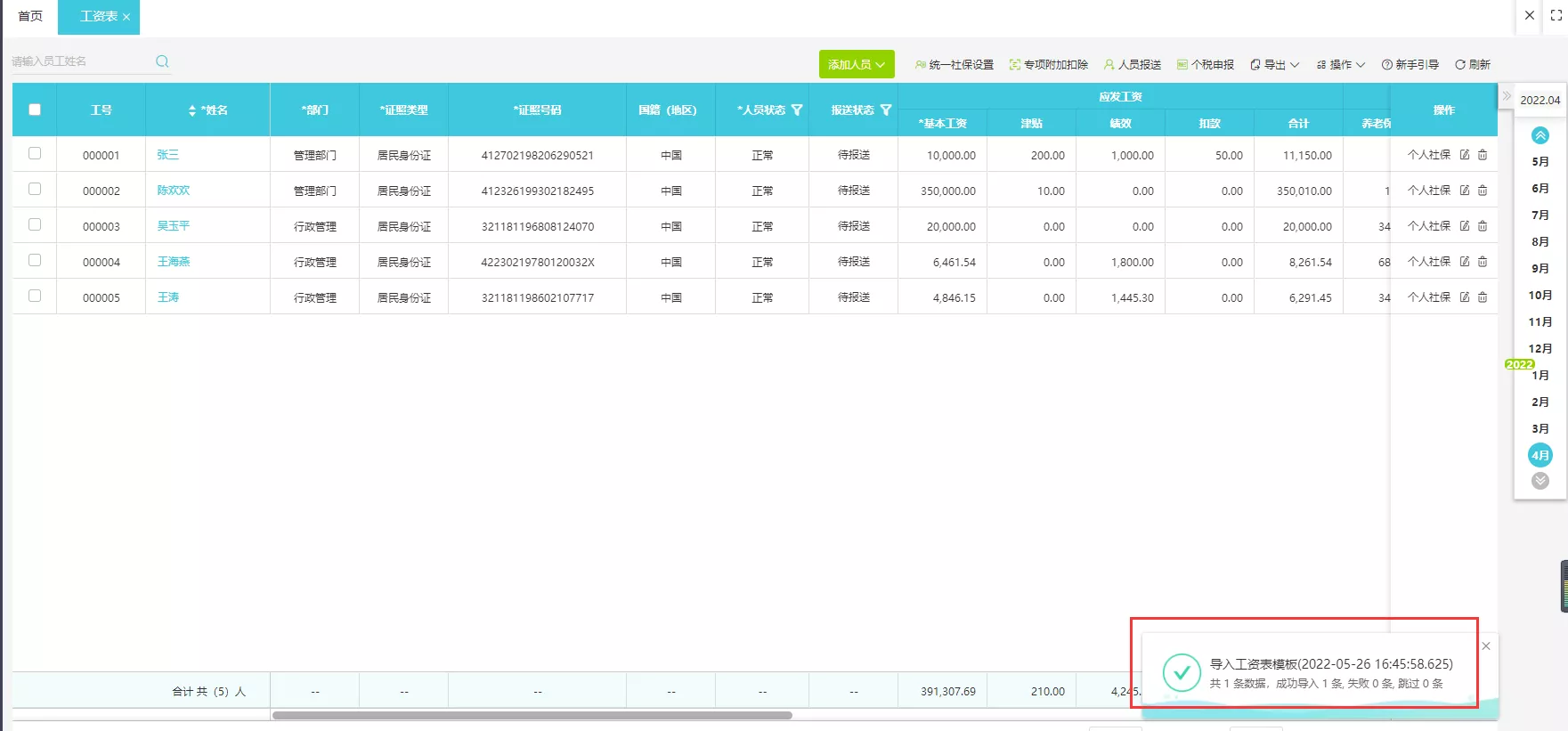The image size is (1568, 731).
Task: Select month 12月
Action: point(1540,349)
